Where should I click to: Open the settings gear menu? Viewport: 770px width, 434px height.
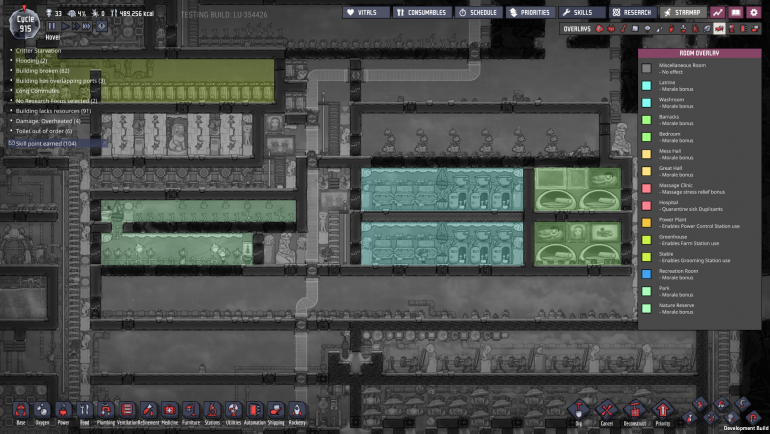[x=753, y=12]
